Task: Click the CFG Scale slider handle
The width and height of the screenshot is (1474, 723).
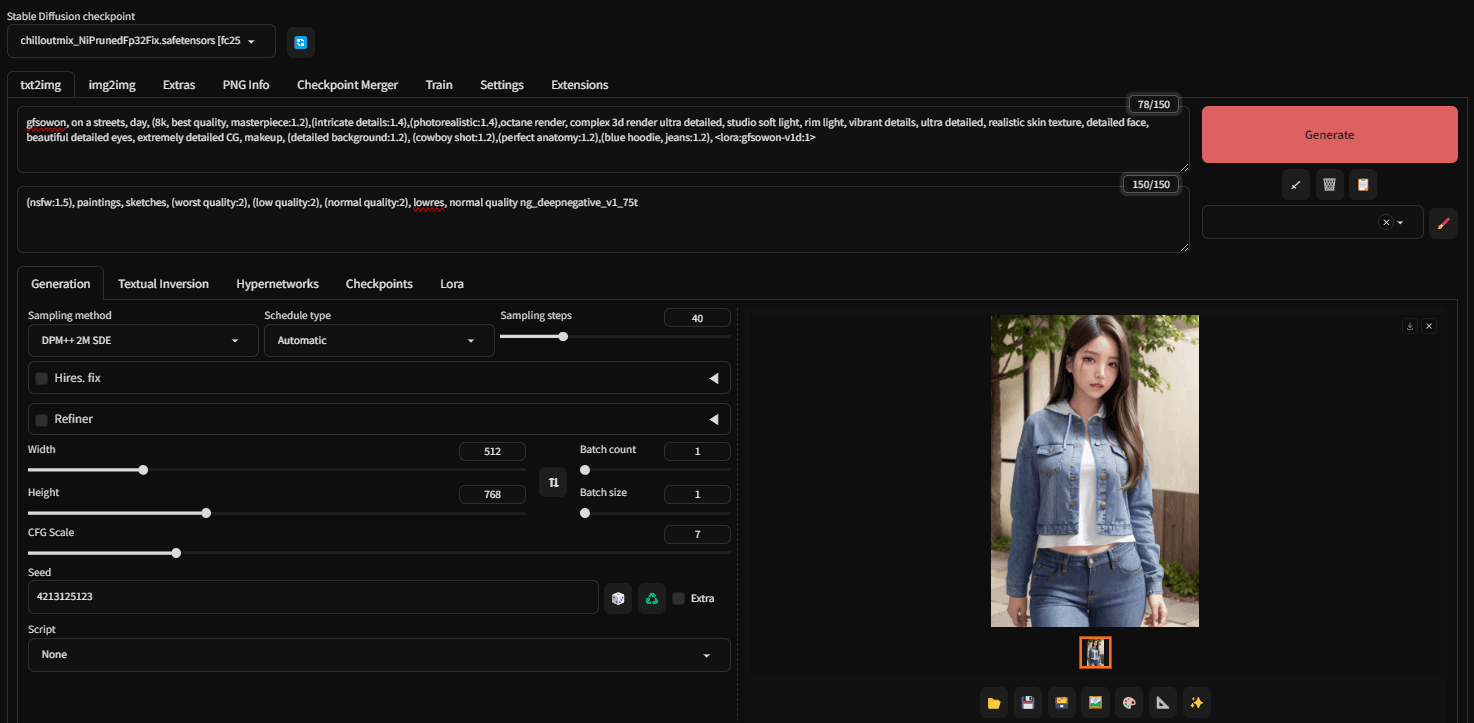Action: tap(176, 553)
